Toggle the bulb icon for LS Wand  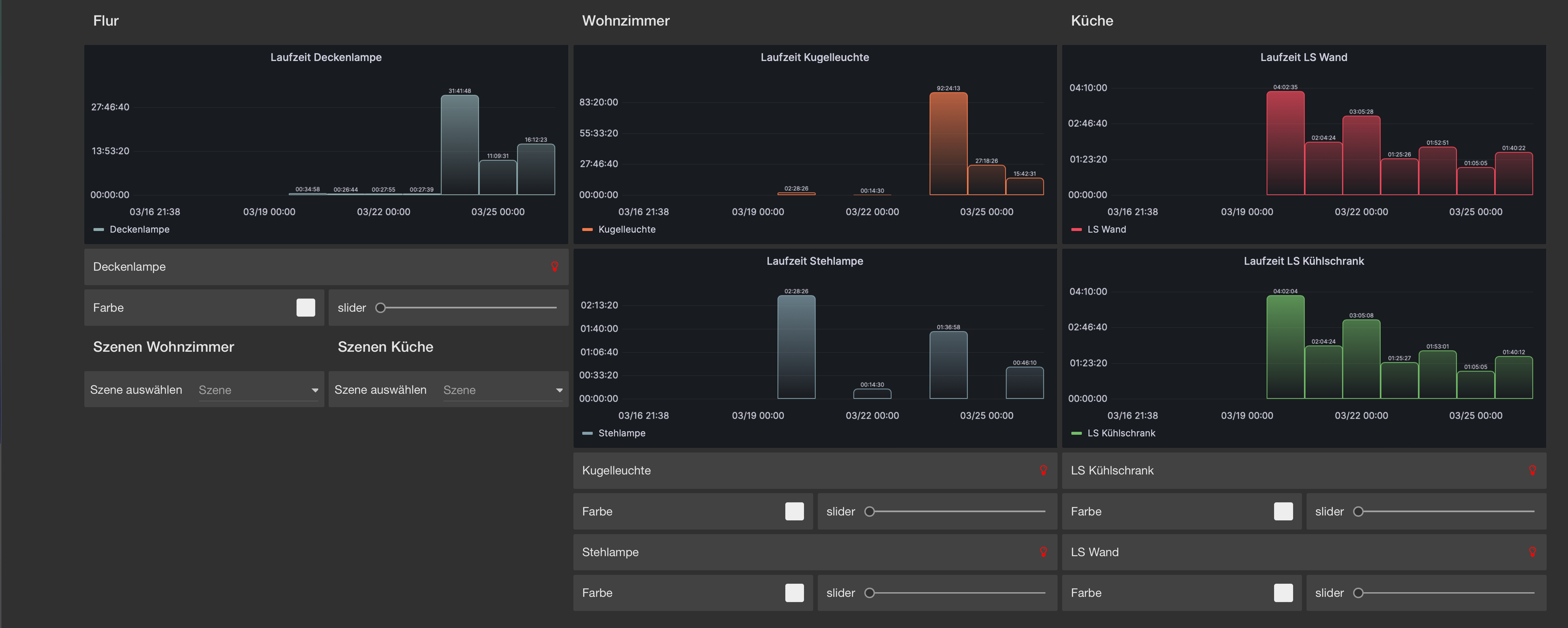coord(1533,552)
